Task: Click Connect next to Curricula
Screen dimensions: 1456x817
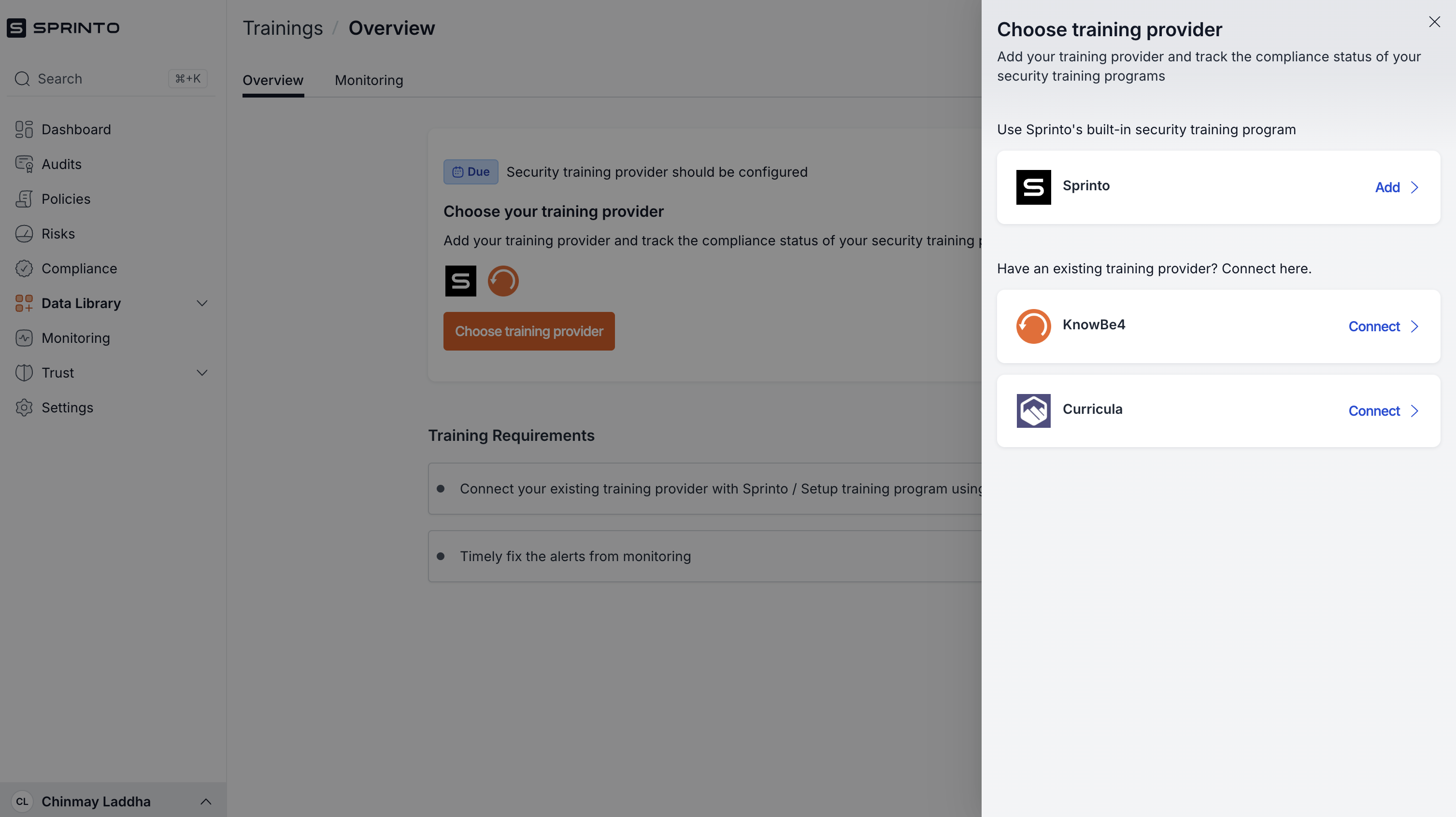Action: [1383, 411]
